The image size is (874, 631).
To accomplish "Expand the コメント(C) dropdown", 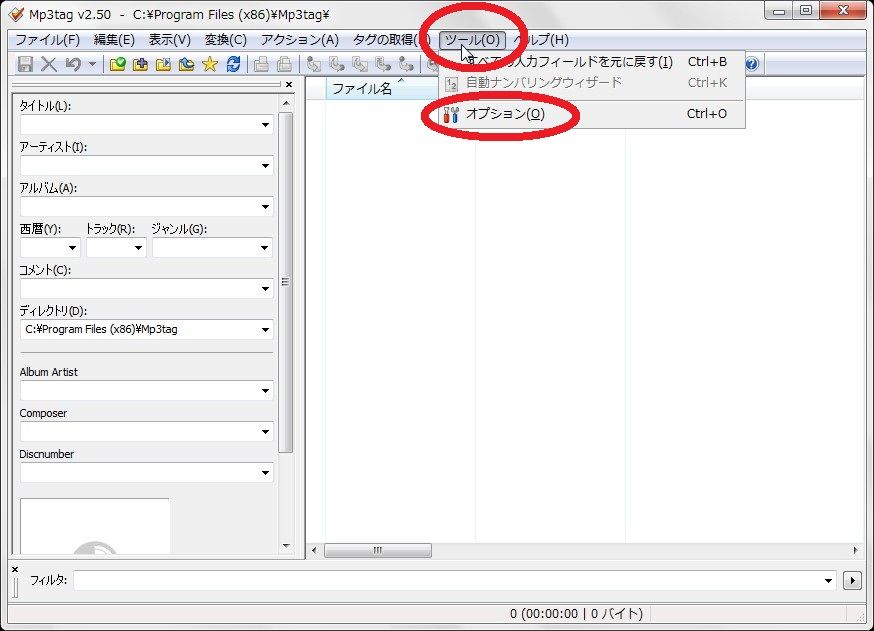I will click(265, 289).
